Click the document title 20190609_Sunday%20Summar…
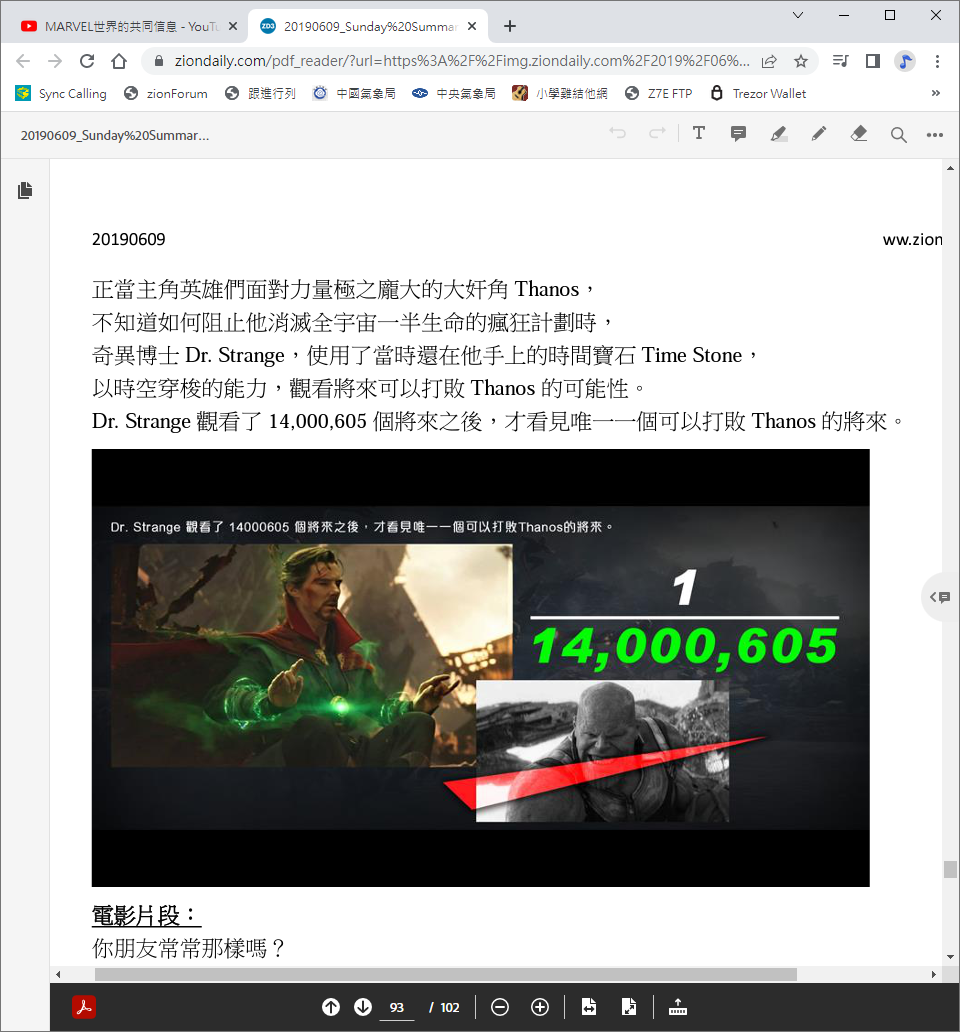This screenshot has width=960, height=1032. point(115,136)
